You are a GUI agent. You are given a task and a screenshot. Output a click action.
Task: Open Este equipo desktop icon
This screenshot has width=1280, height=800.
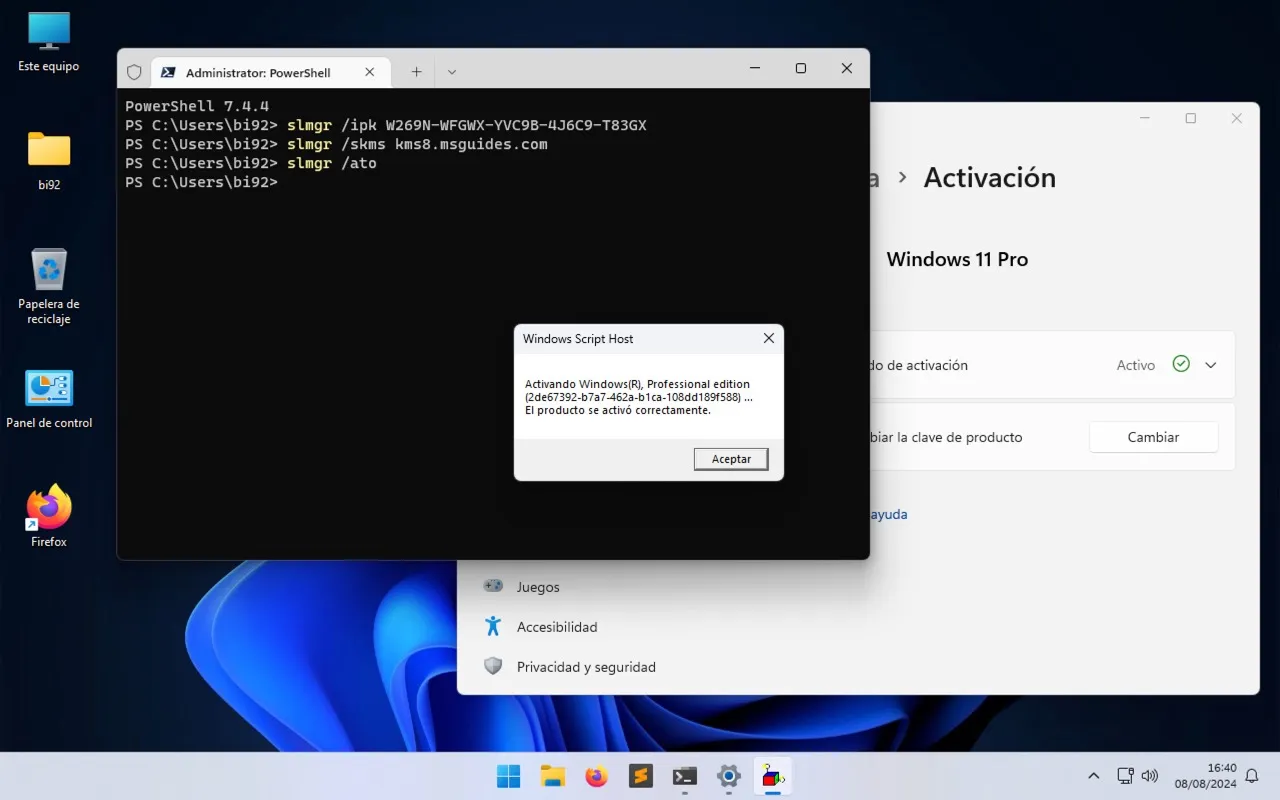pyautogui.click(x=49, y=42)
